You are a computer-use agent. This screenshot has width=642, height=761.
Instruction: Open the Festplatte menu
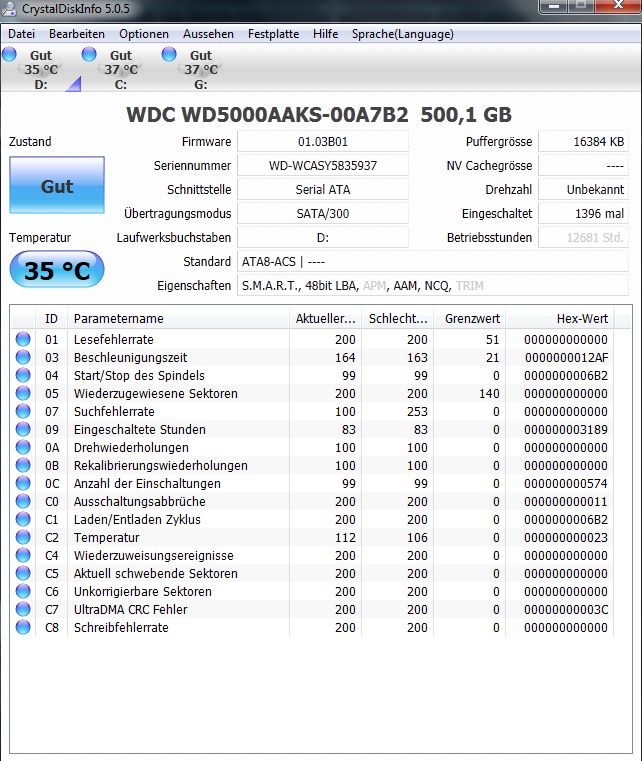click(x=273, y=34)
